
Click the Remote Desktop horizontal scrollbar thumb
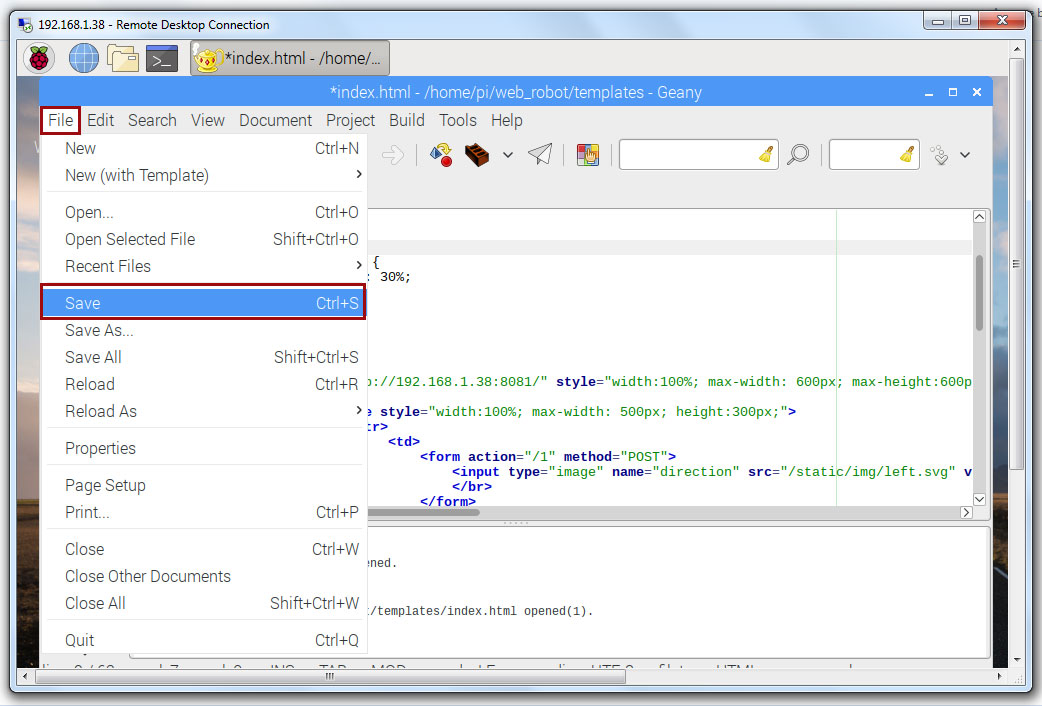point(330,677)
